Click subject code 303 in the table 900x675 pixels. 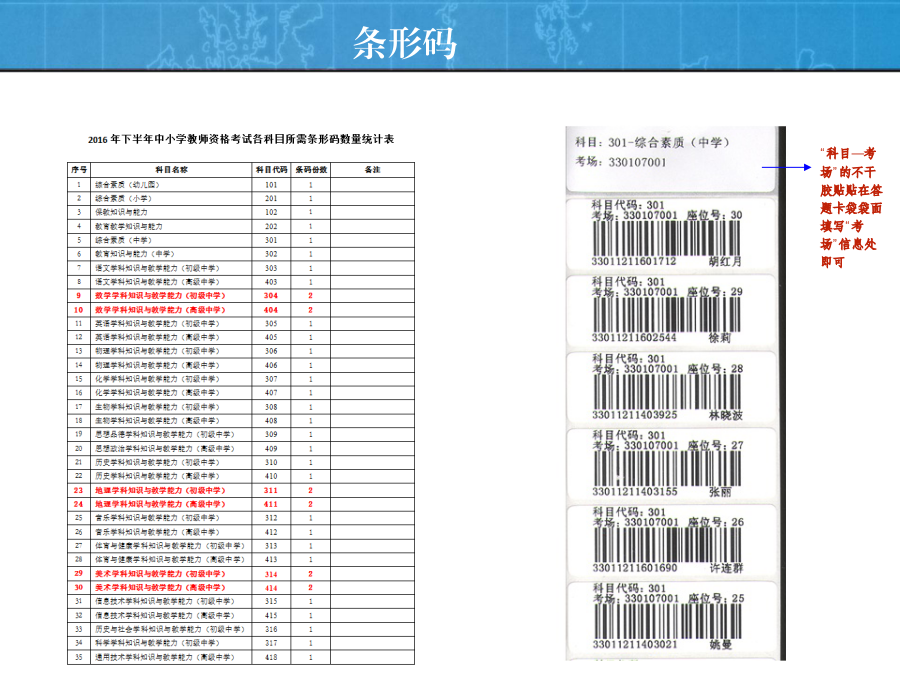click(x=271, y=268)
